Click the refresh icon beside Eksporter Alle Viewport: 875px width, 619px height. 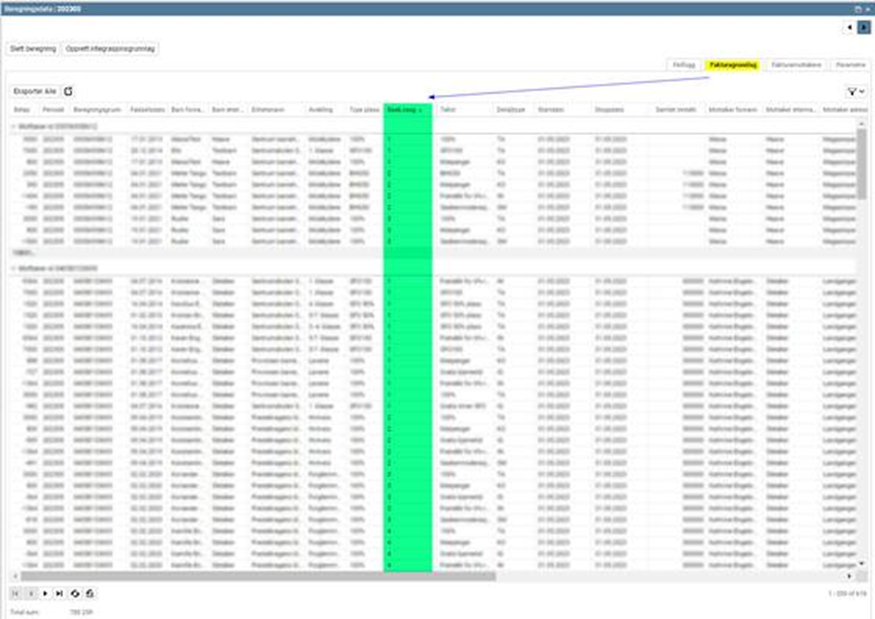coord(69,90)
